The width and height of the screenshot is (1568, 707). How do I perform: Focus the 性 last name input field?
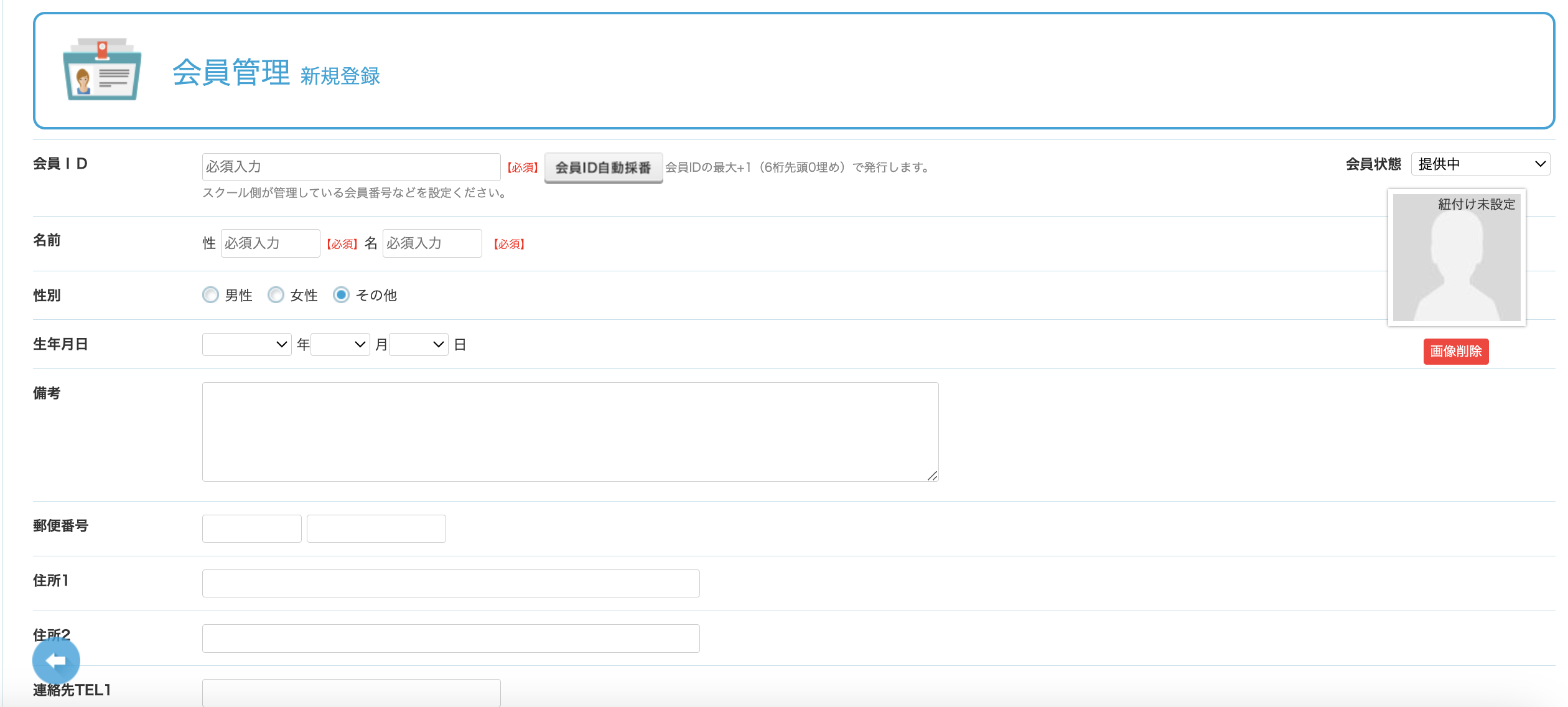(271, 243)
